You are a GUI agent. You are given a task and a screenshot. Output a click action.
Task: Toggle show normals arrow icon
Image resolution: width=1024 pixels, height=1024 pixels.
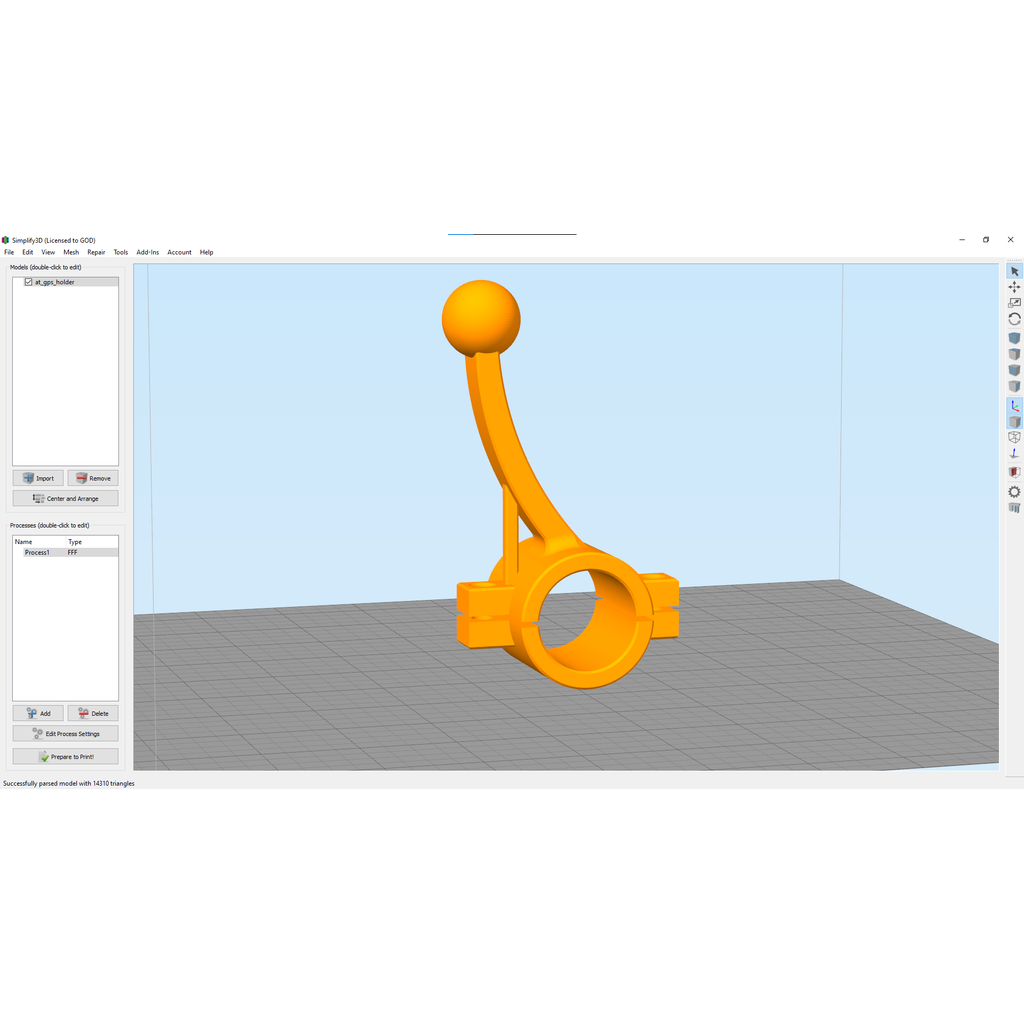pyautogui.click(x=1014, y=453)
